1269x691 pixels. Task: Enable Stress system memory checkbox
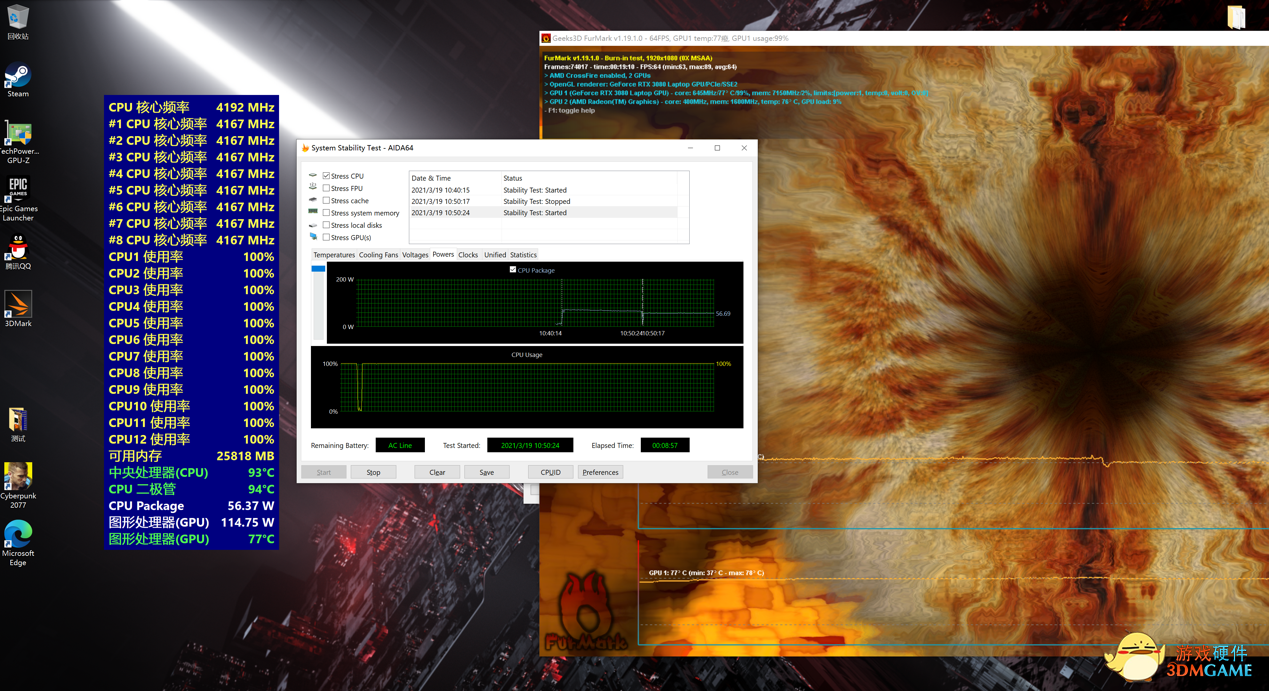(326, 213)
